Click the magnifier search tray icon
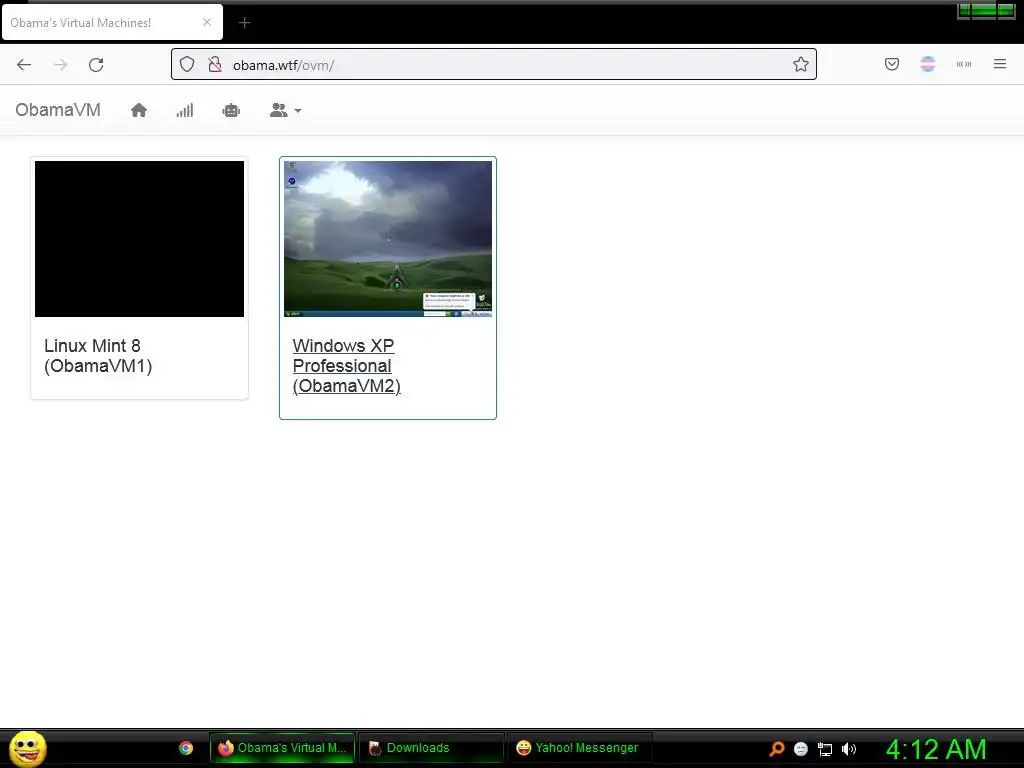Viewport: 1024px width, 768px height. 776,748
